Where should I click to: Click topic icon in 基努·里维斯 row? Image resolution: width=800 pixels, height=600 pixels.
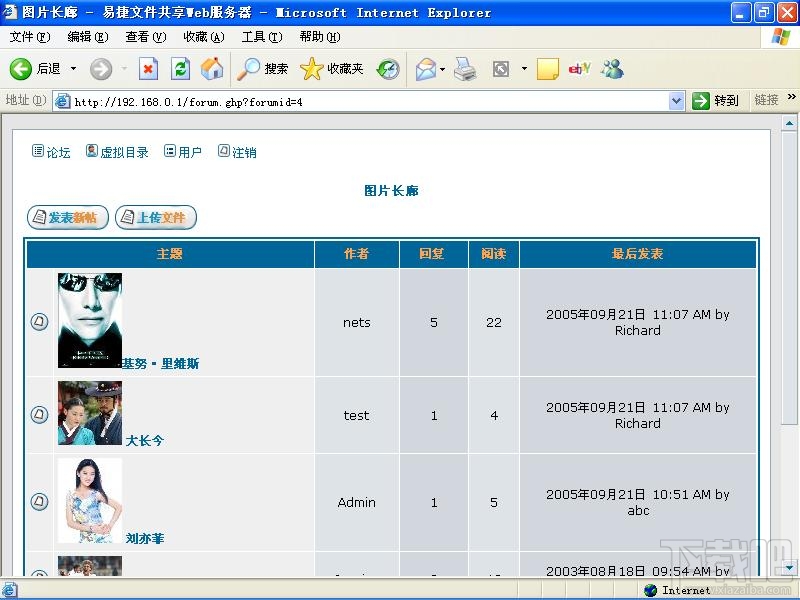[39, 321]
